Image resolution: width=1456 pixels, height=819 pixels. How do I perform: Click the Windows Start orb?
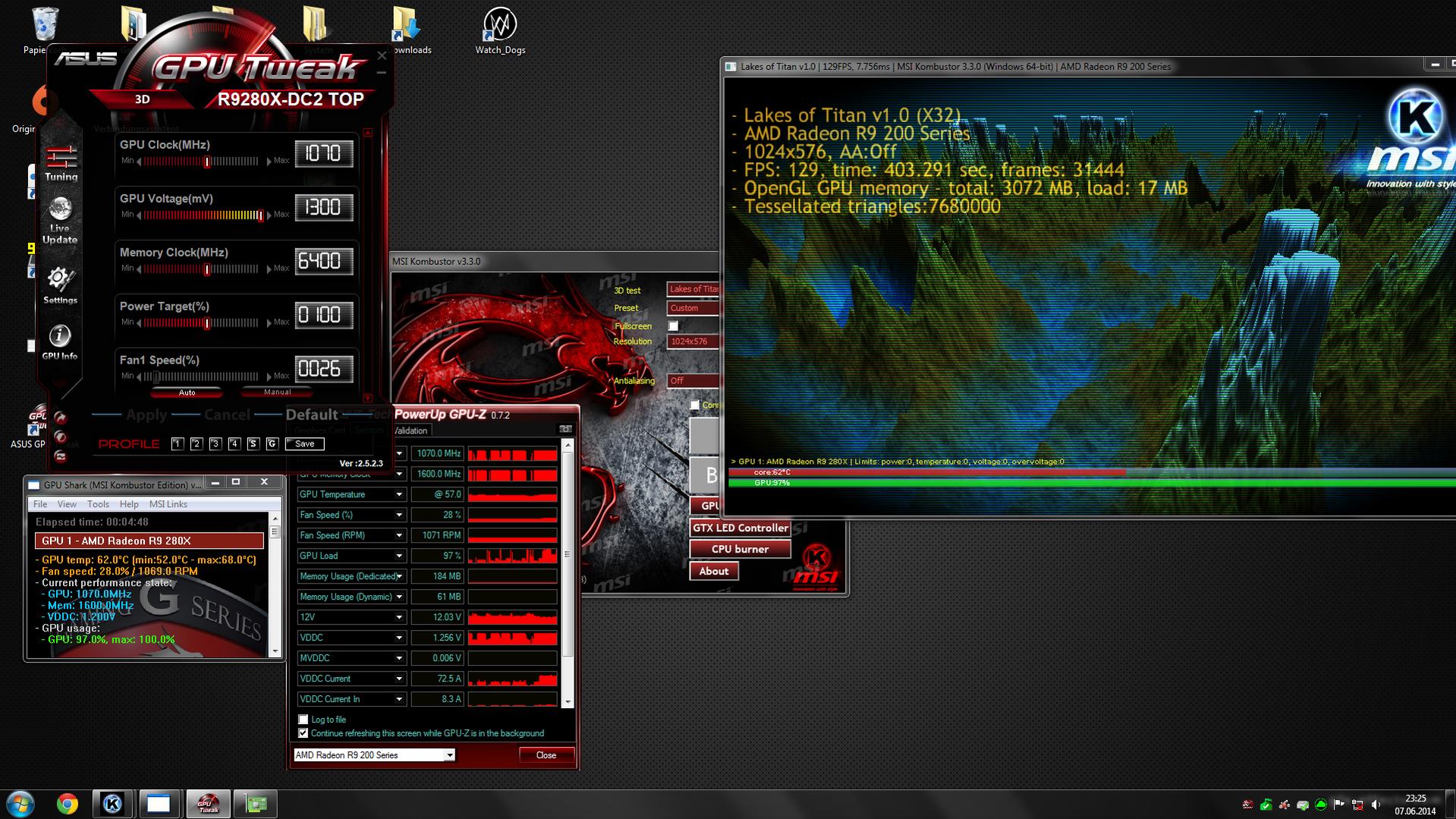click(x=20, y=804)
